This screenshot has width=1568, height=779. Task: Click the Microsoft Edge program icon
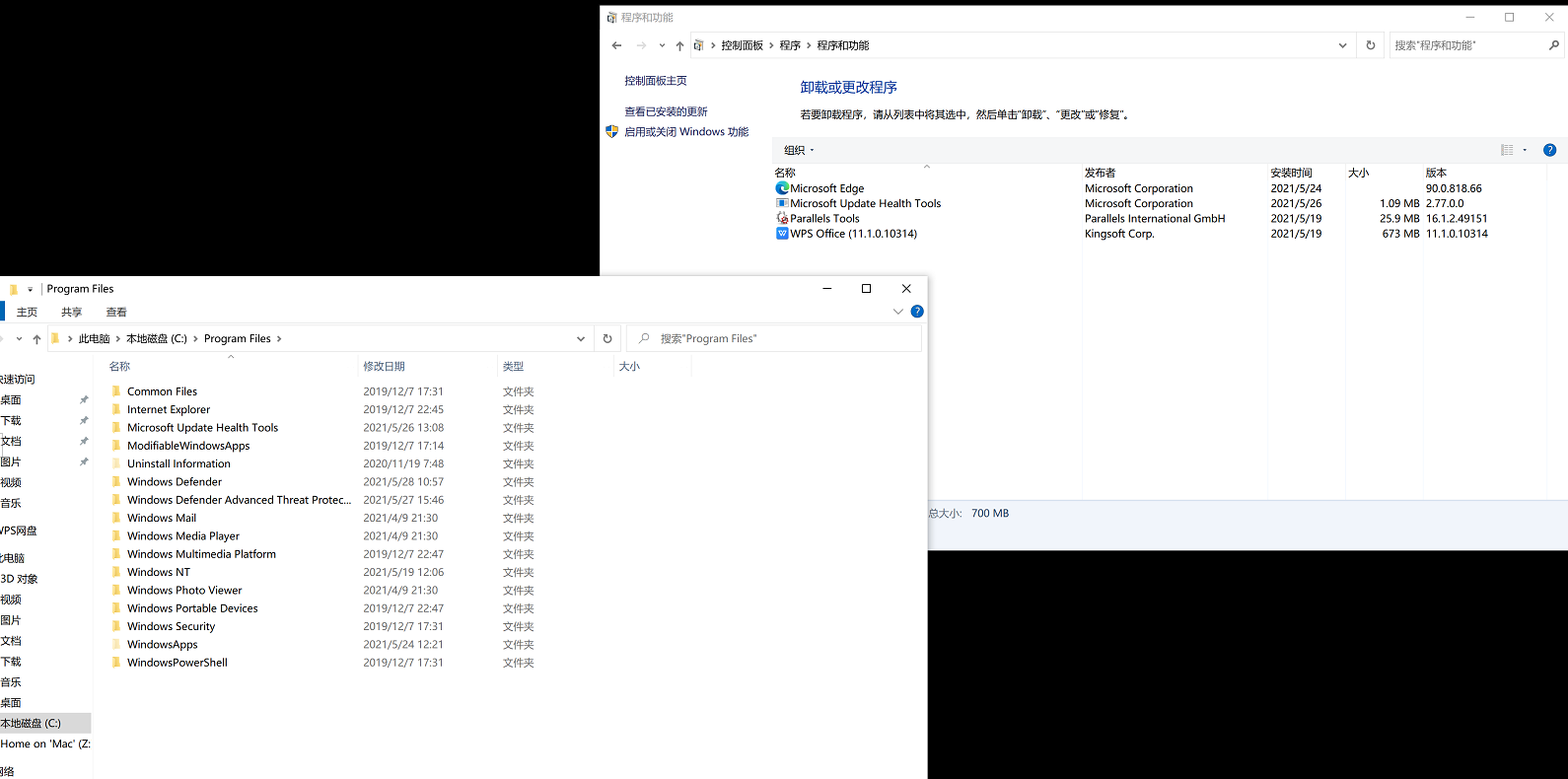coord(782,188)
